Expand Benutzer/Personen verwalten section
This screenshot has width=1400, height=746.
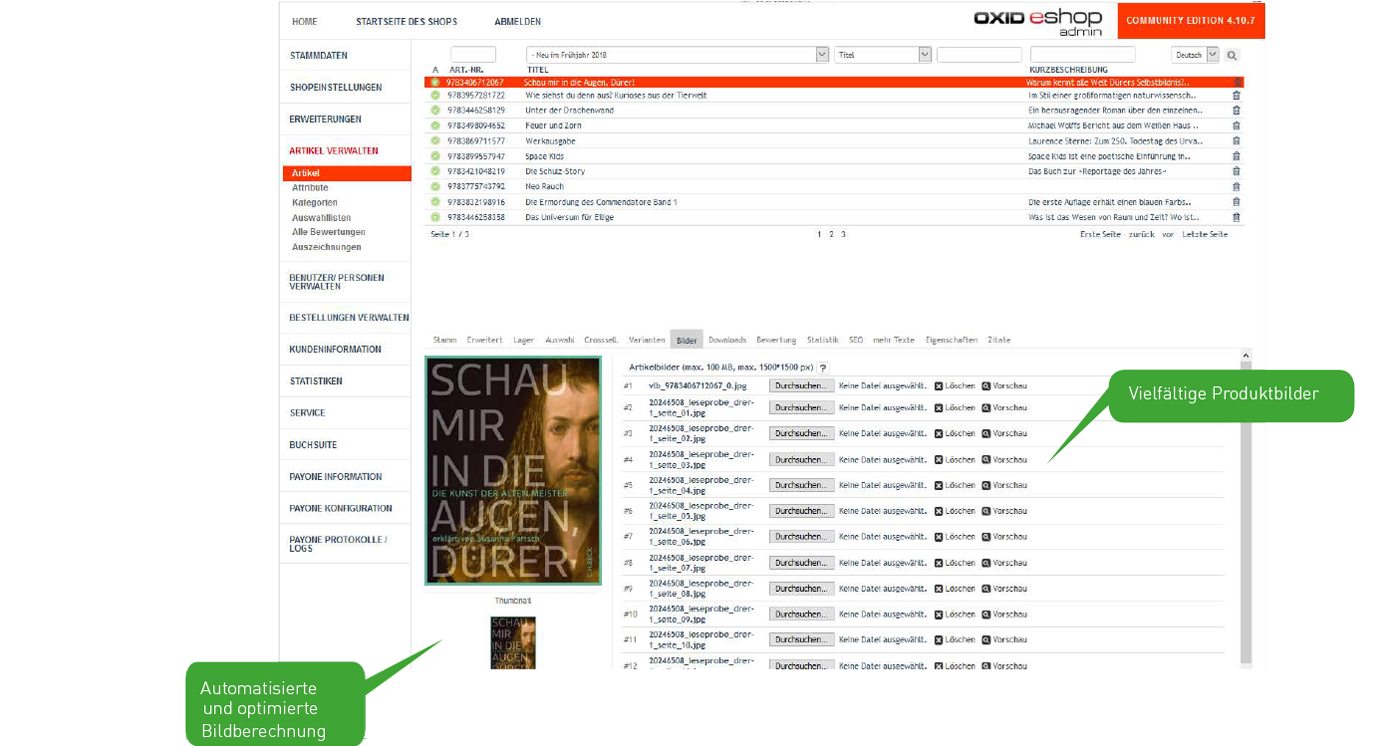pyautogui.click(x=337, y=282)
